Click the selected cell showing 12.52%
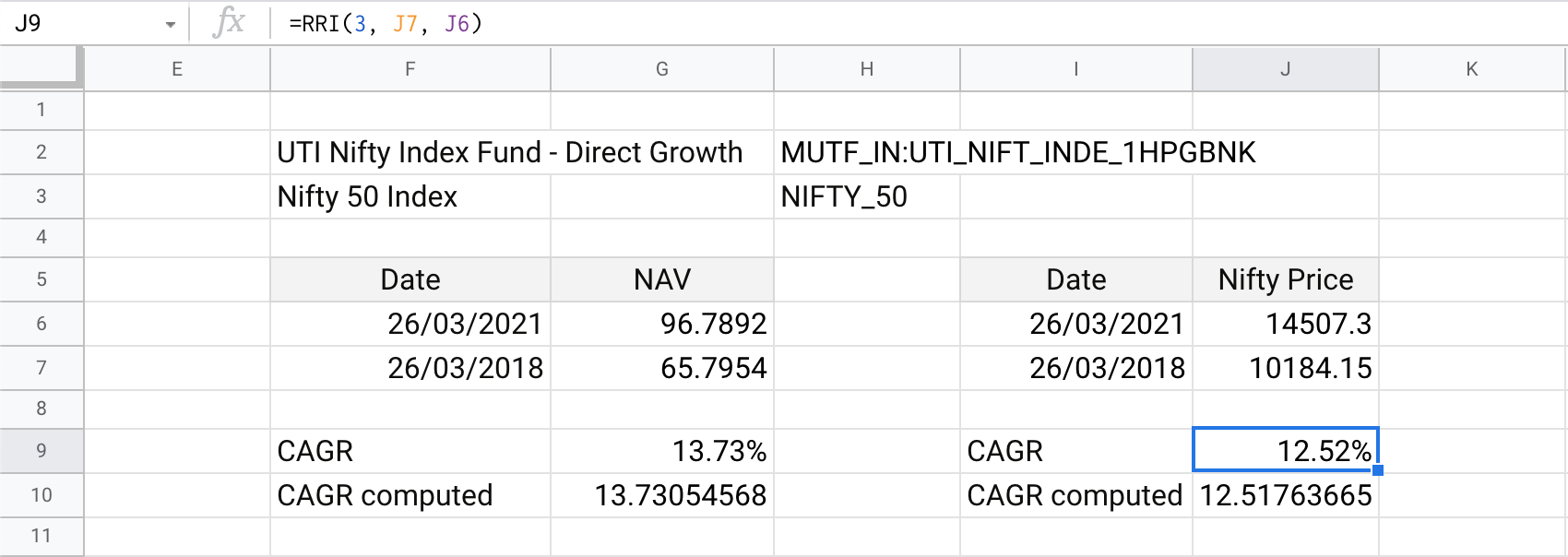The height and width of the screenshot is (557, 1568). [x=1286, y=451]
